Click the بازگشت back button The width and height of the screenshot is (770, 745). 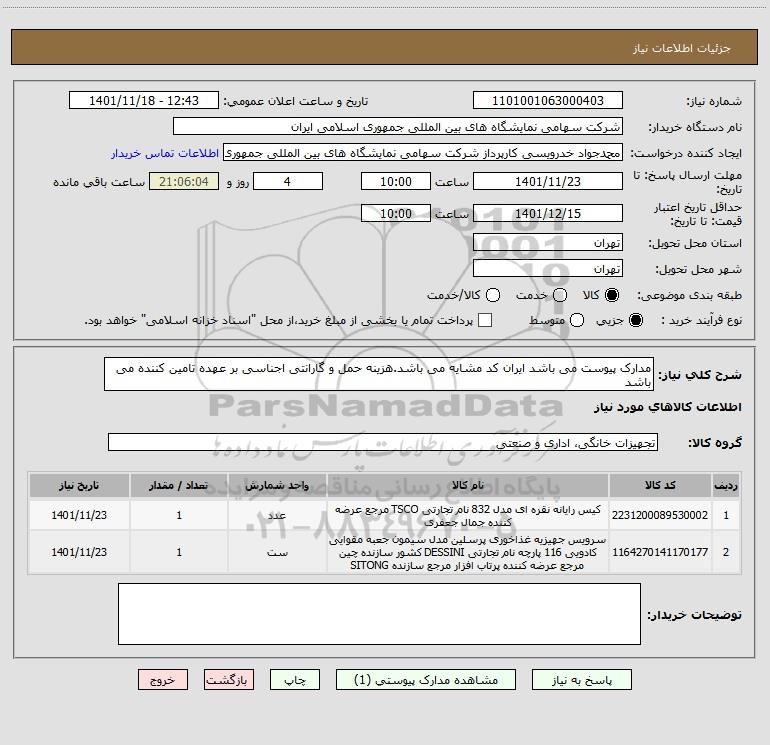[x=229, y=680]
